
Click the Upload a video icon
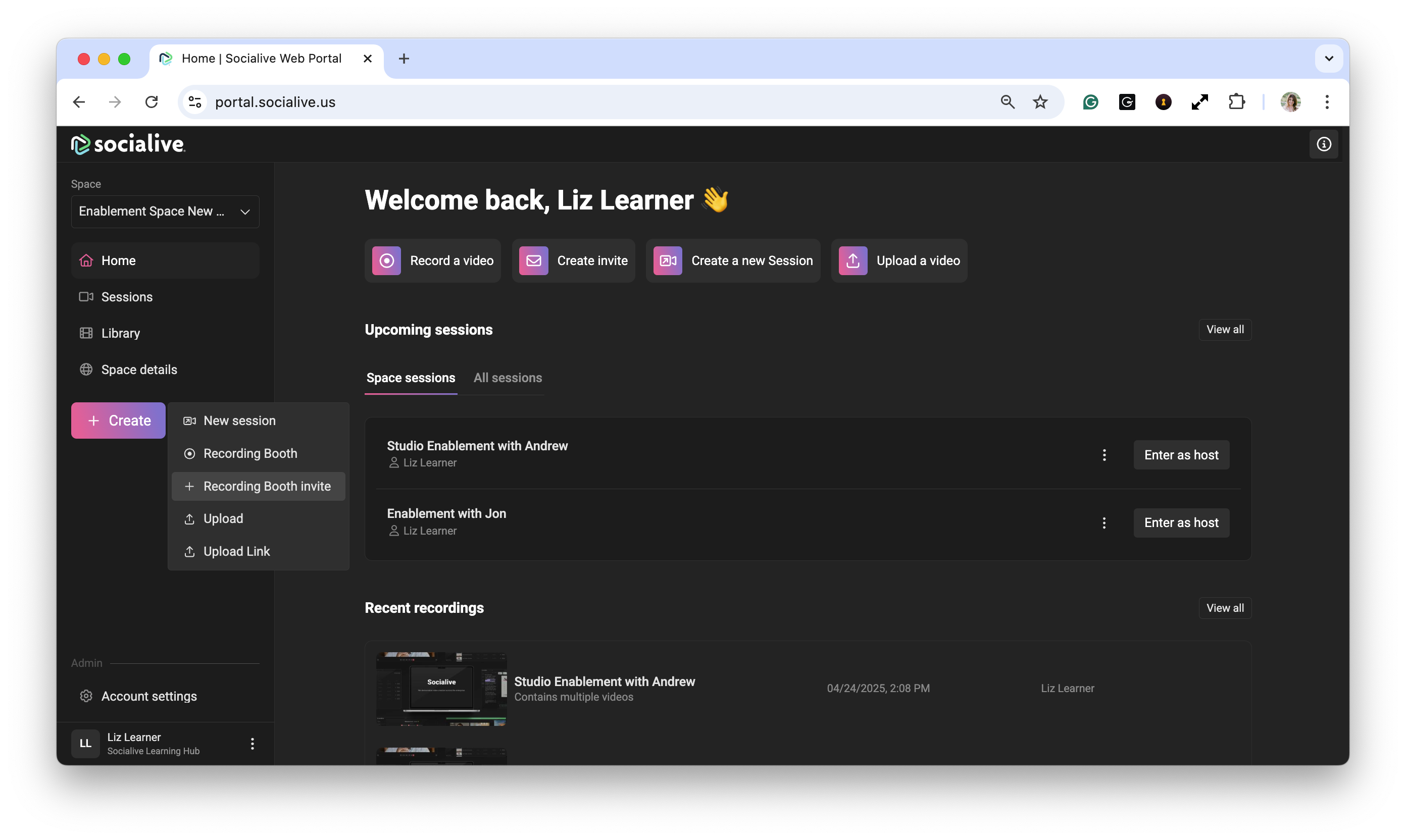853,260
